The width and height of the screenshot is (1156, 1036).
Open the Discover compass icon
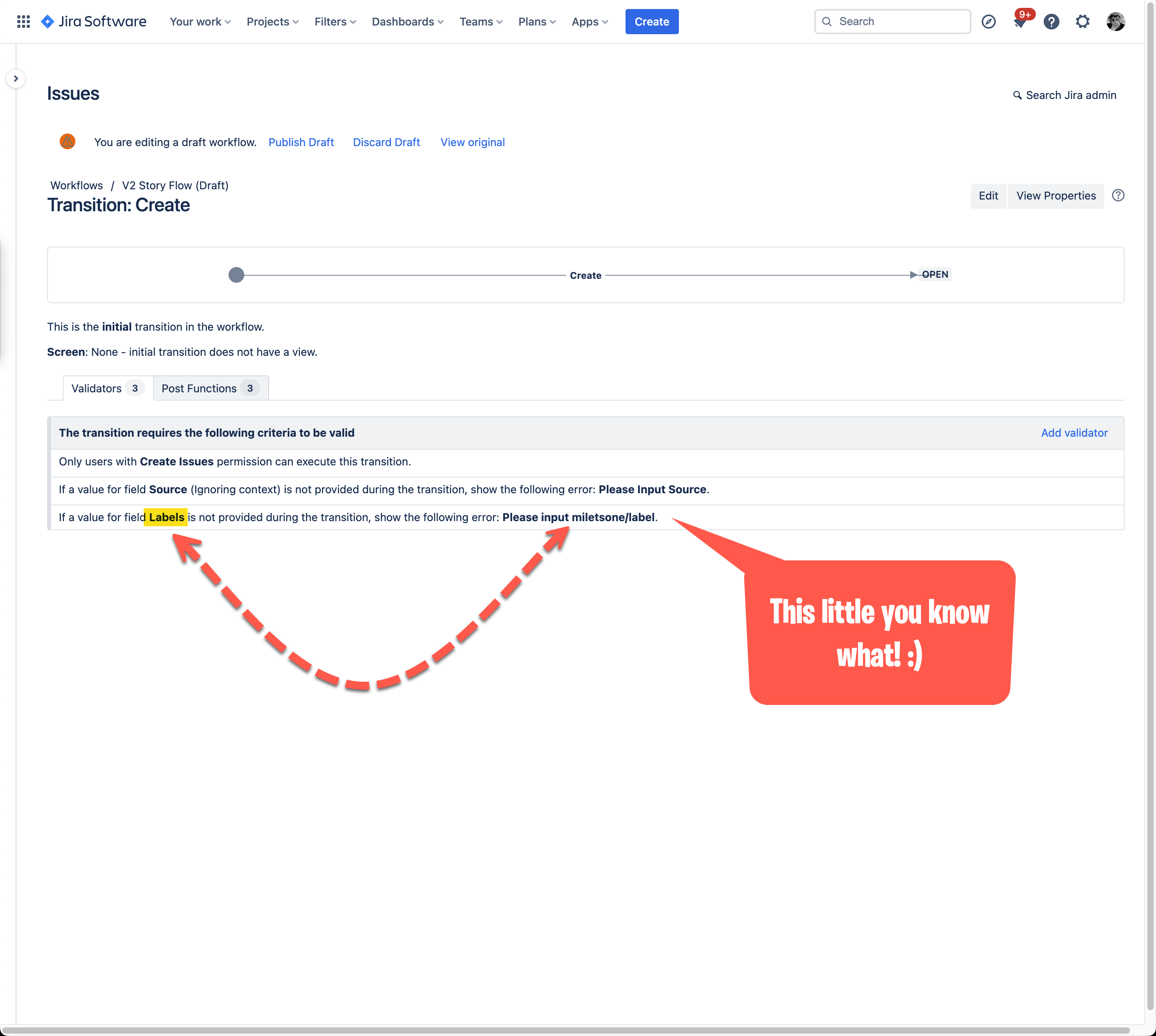click(x=989, y=21)
